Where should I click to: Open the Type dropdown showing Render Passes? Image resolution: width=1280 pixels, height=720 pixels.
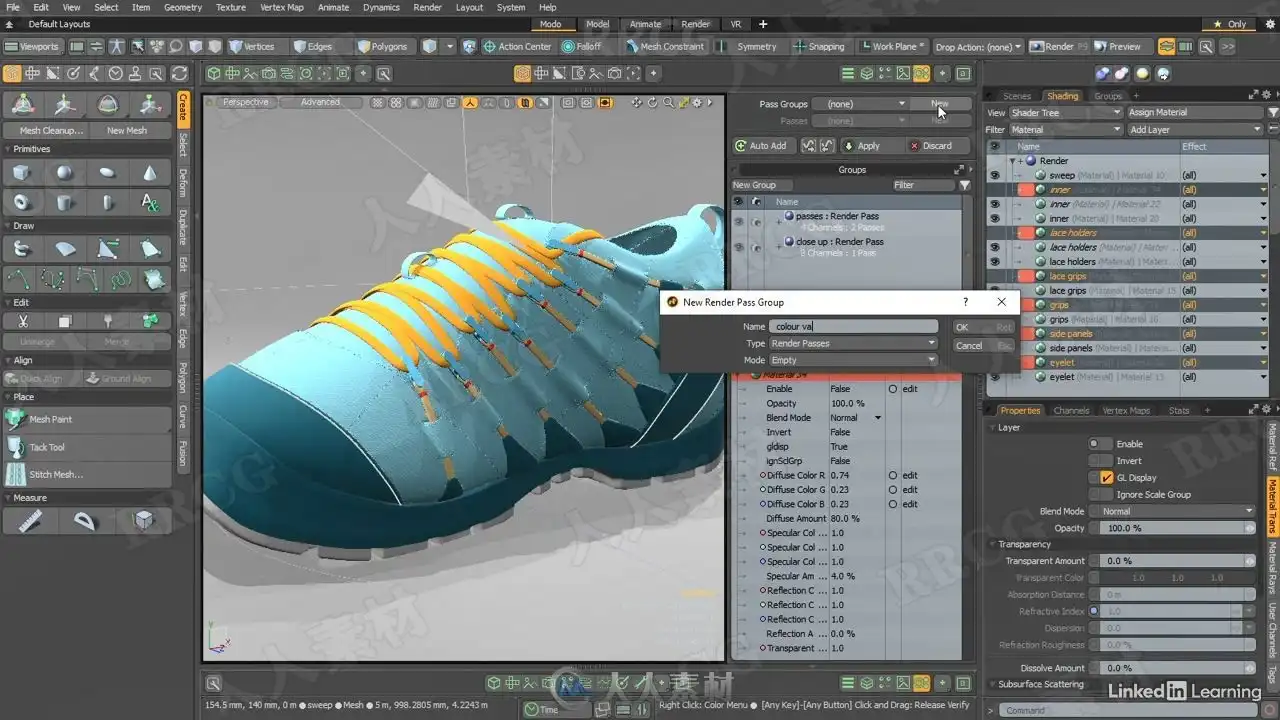pos(852,343)
